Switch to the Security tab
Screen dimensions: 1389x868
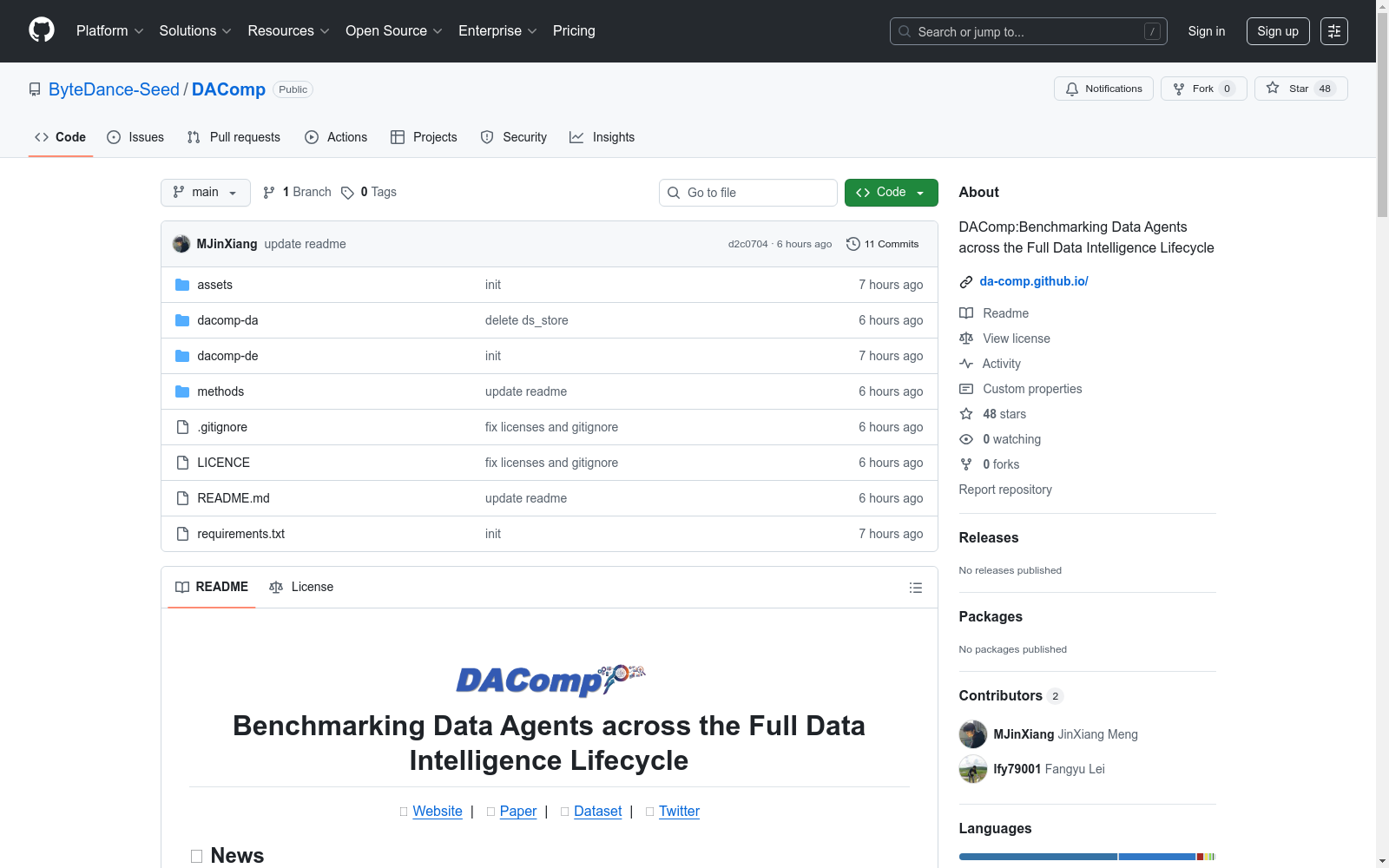[x=514, y=137]
